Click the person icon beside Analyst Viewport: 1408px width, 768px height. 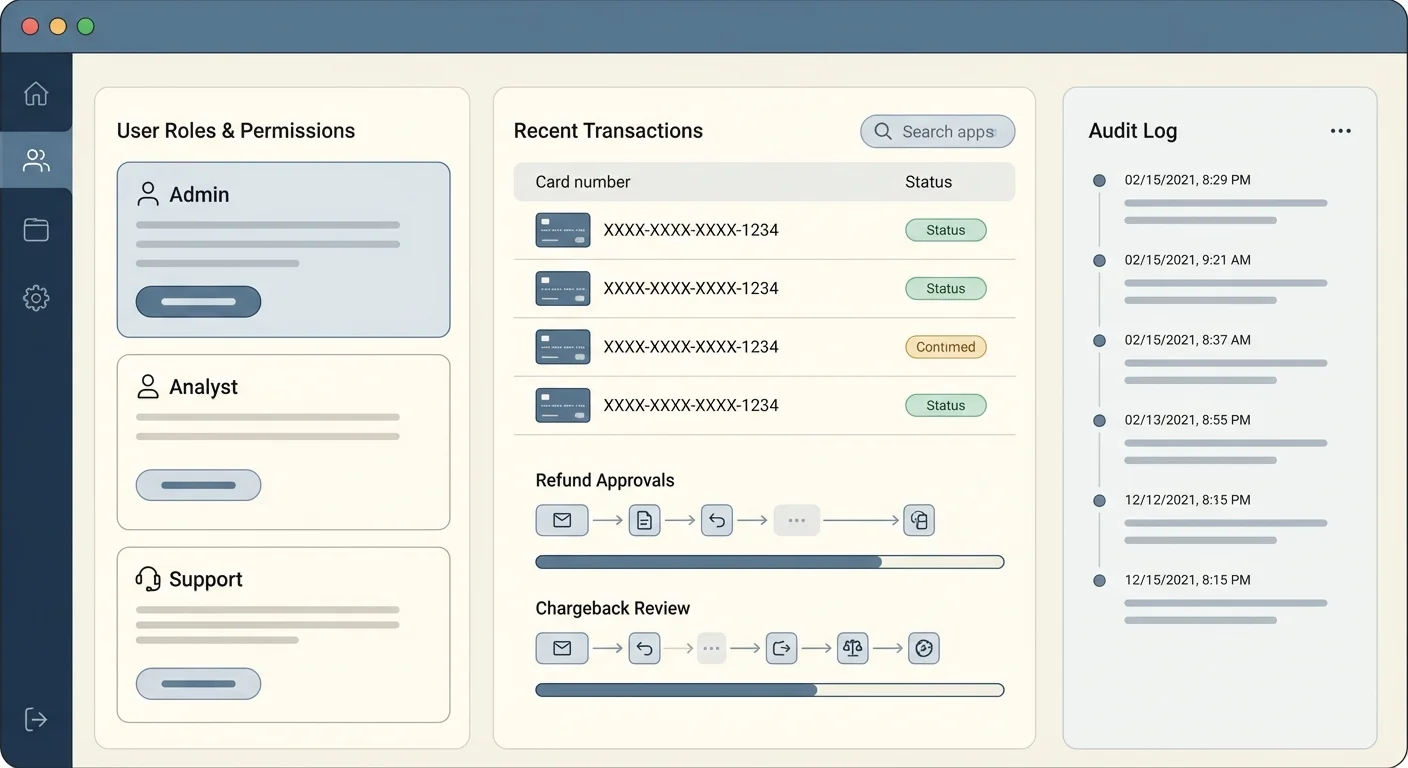(x=148, y=387)
